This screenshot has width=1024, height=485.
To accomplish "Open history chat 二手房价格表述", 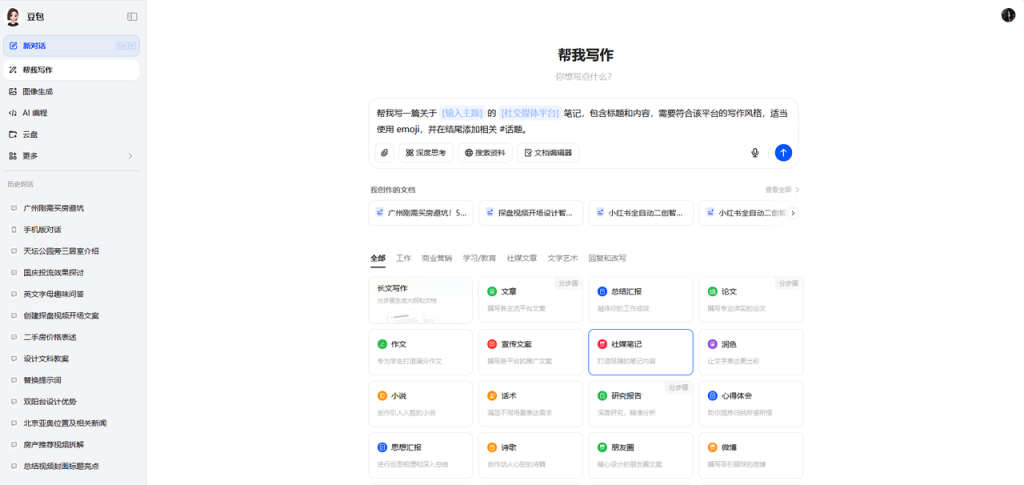I will tap(71, 337).
